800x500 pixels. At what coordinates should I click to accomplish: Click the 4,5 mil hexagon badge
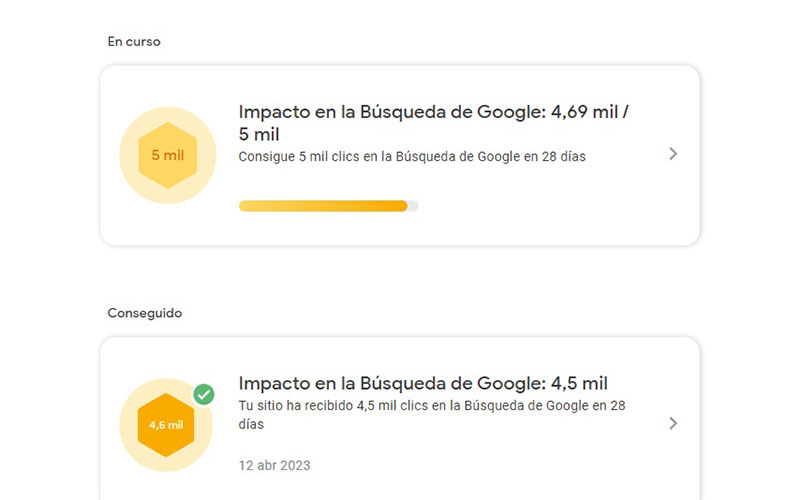click(166, 424)
